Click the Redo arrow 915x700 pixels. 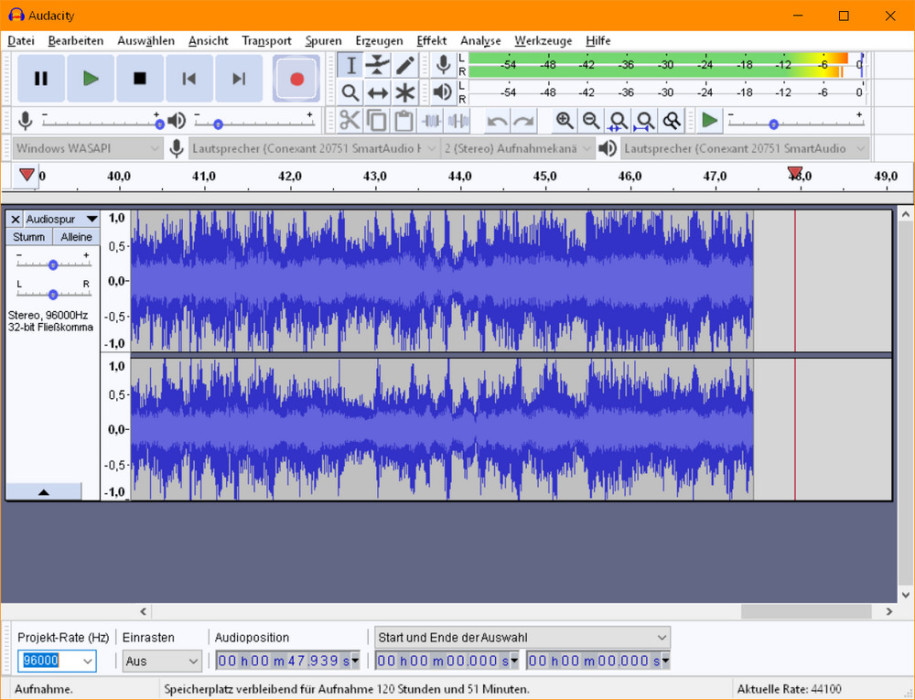pos(524,121)
